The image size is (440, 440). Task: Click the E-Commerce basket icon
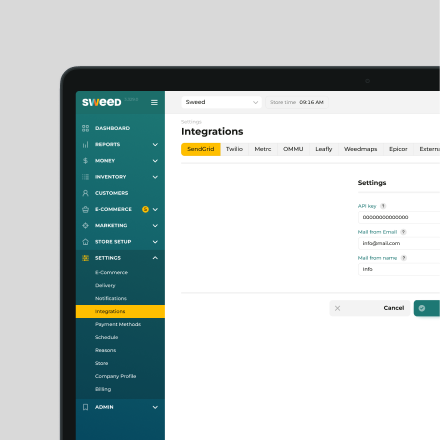click(85, 209)
